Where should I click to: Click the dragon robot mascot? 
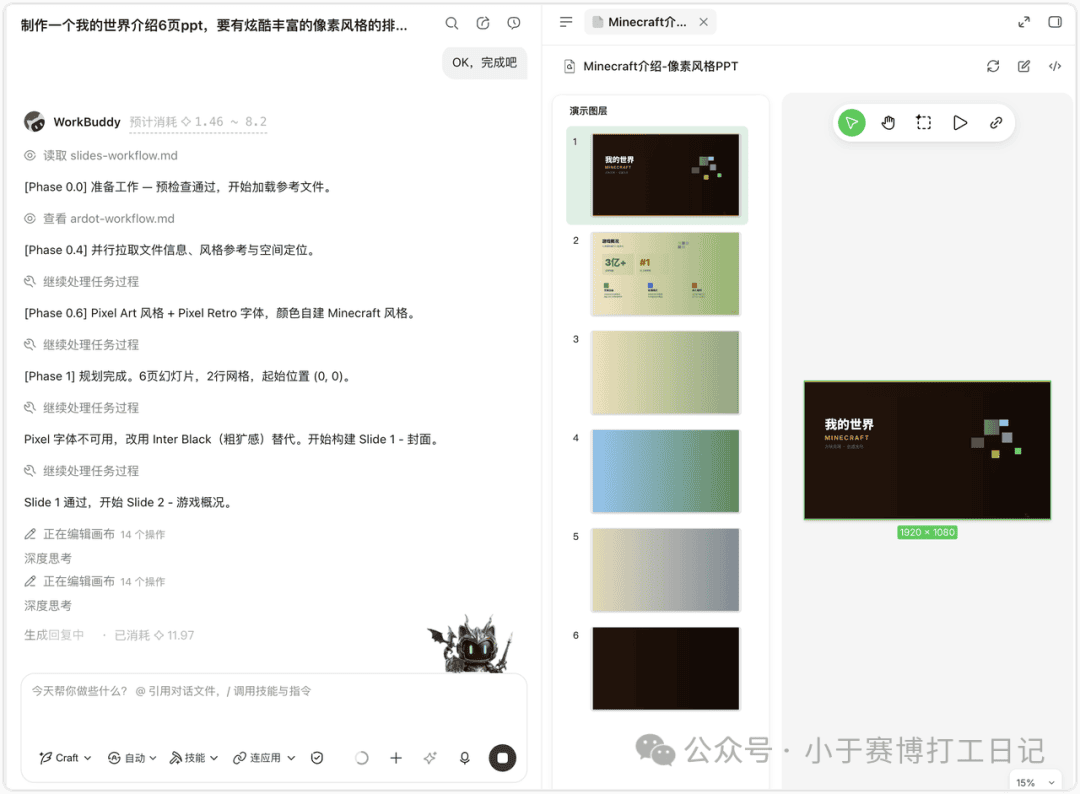pos(472,644)
